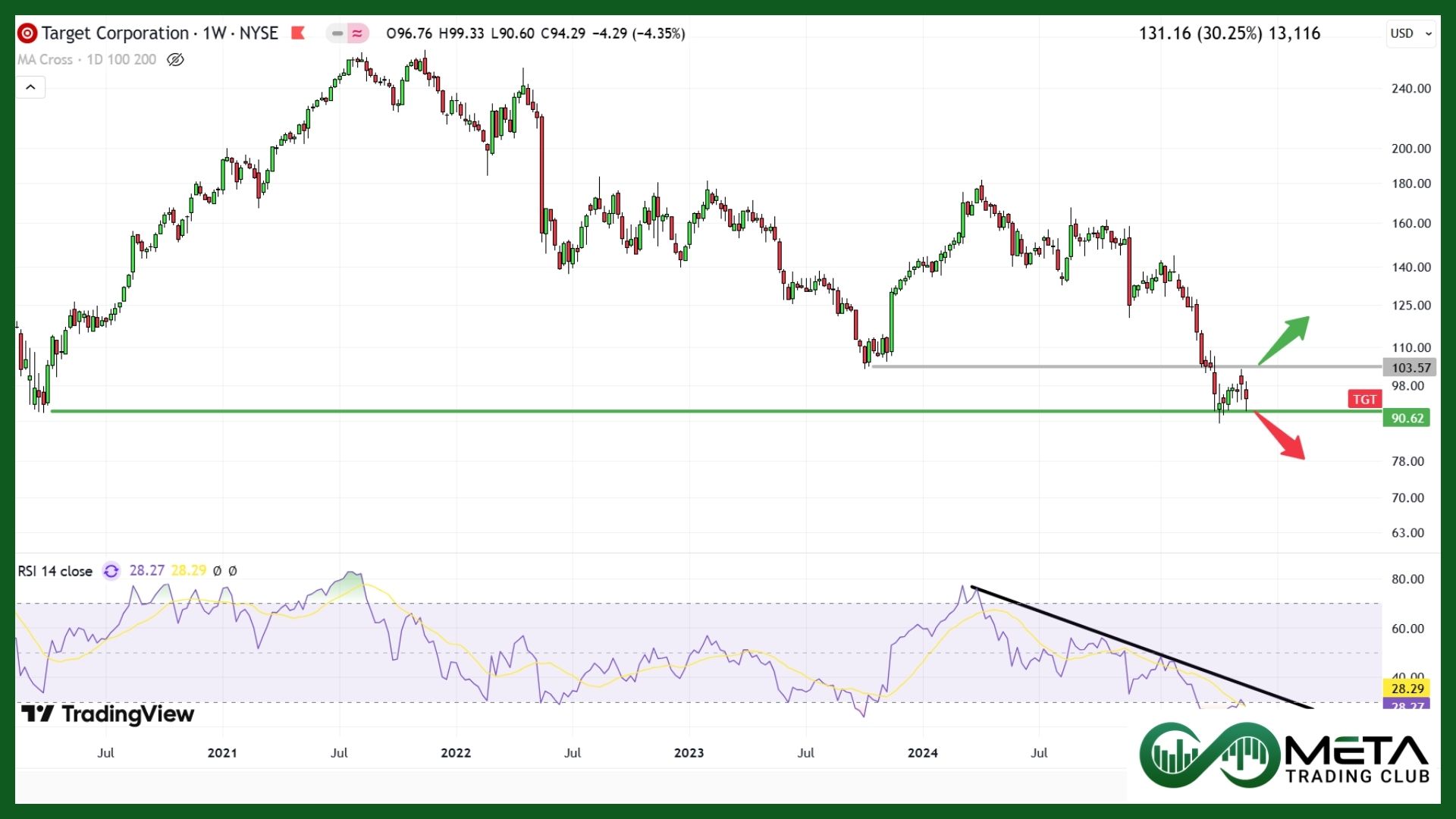1456x819 pixels.
Task: Click the 240.00 price scale label
Action: point(1410,89)
